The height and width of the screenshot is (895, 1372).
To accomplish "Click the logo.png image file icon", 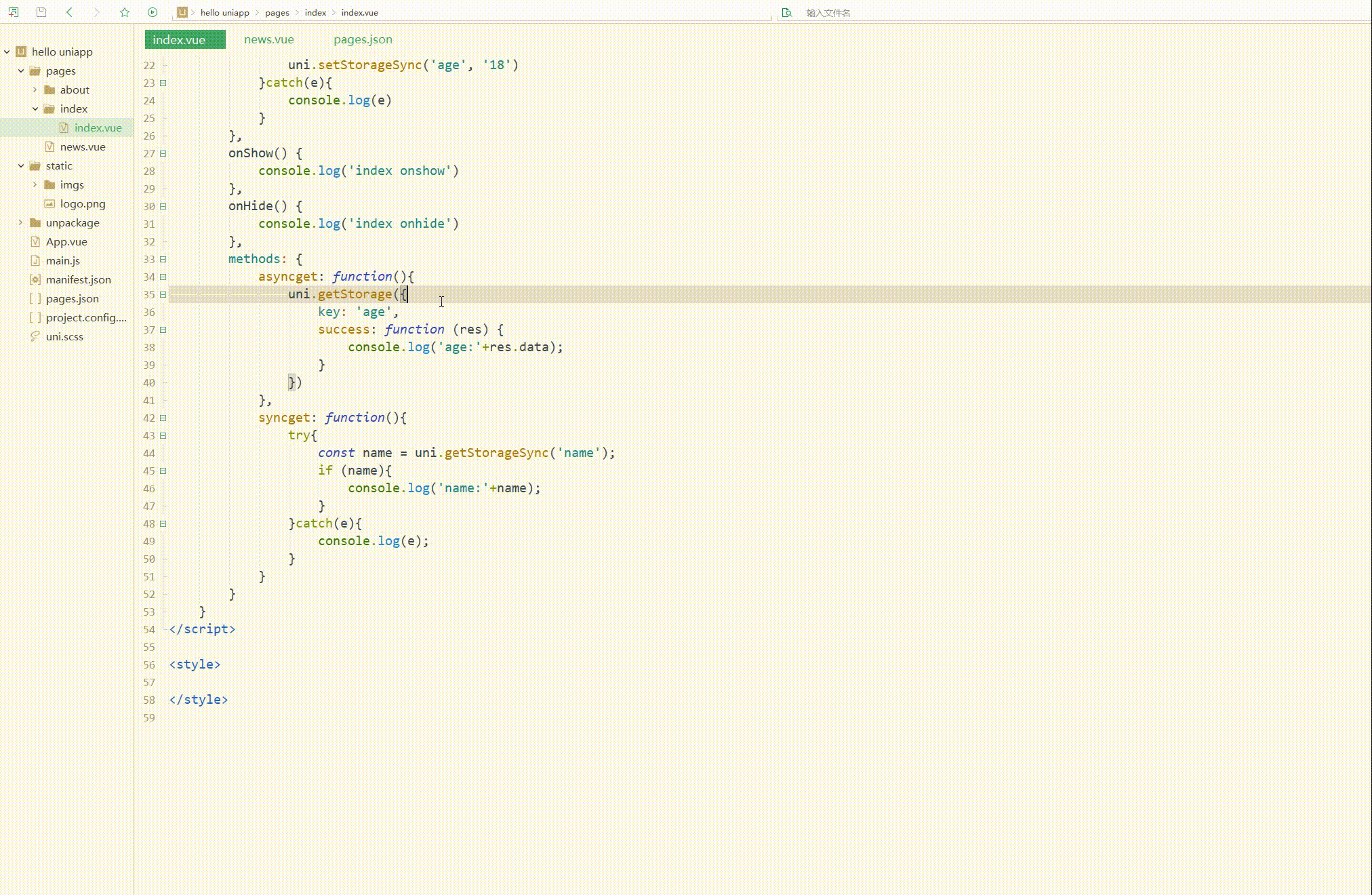I will coord(49,203).
